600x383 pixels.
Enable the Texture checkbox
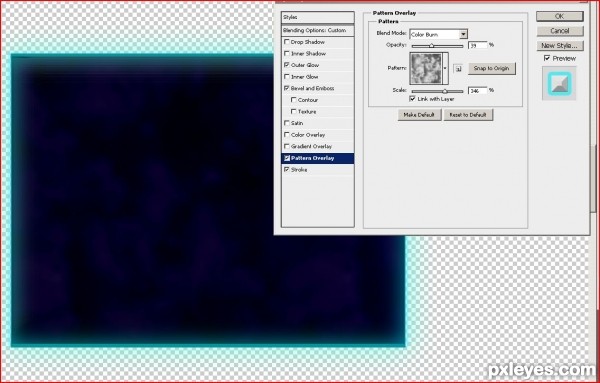[293, 111]
